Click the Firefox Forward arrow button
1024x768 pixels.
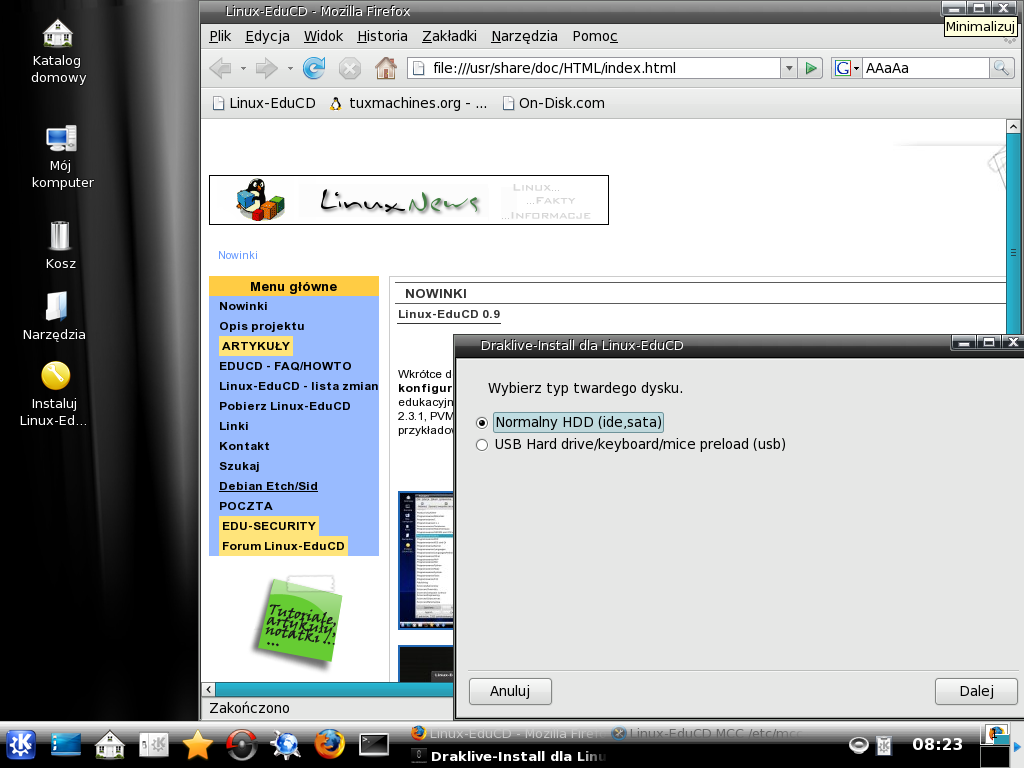click(x=266, y=68)
